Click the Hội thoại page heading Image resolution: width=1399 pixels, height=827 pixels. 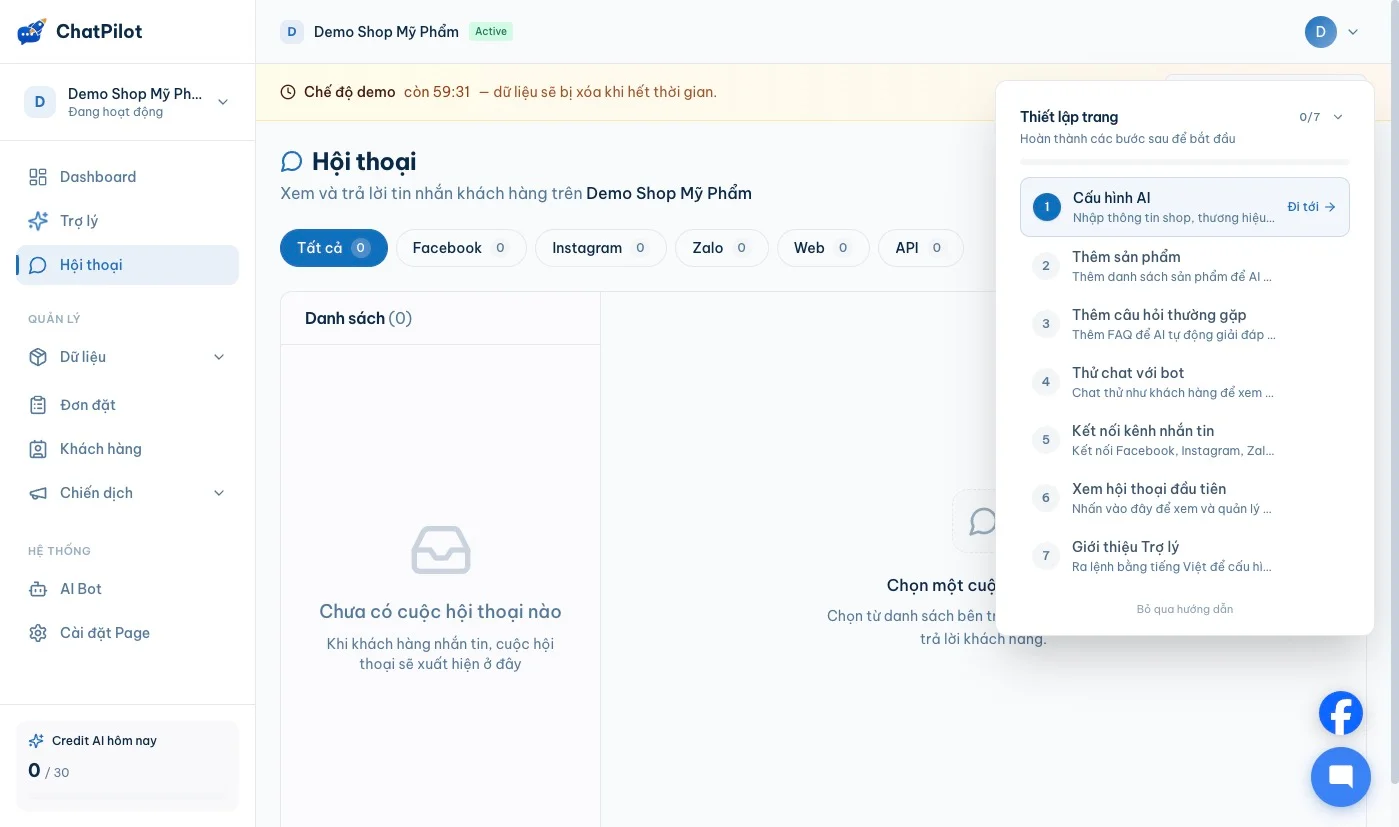pos(364,162)
